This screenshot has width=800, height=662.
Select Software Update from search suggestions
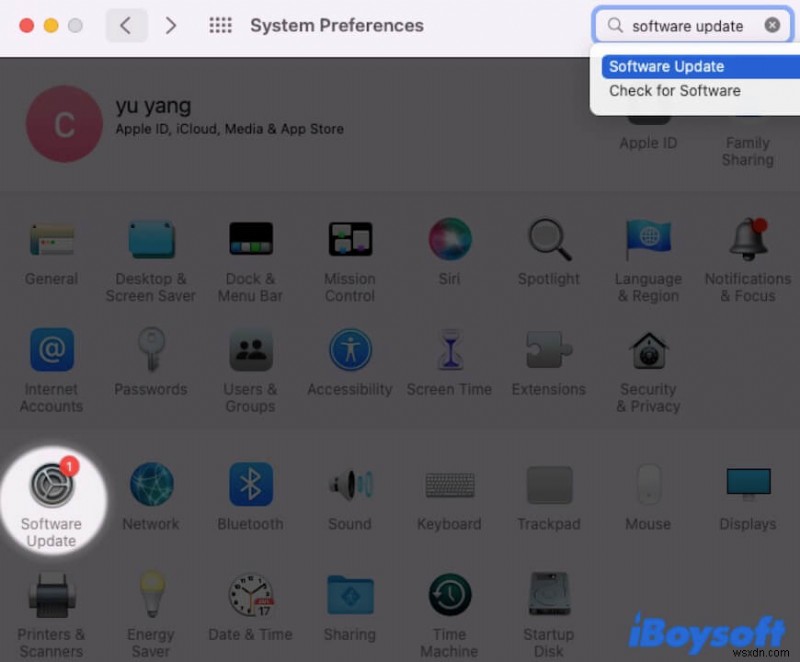(x=666, y=66)
